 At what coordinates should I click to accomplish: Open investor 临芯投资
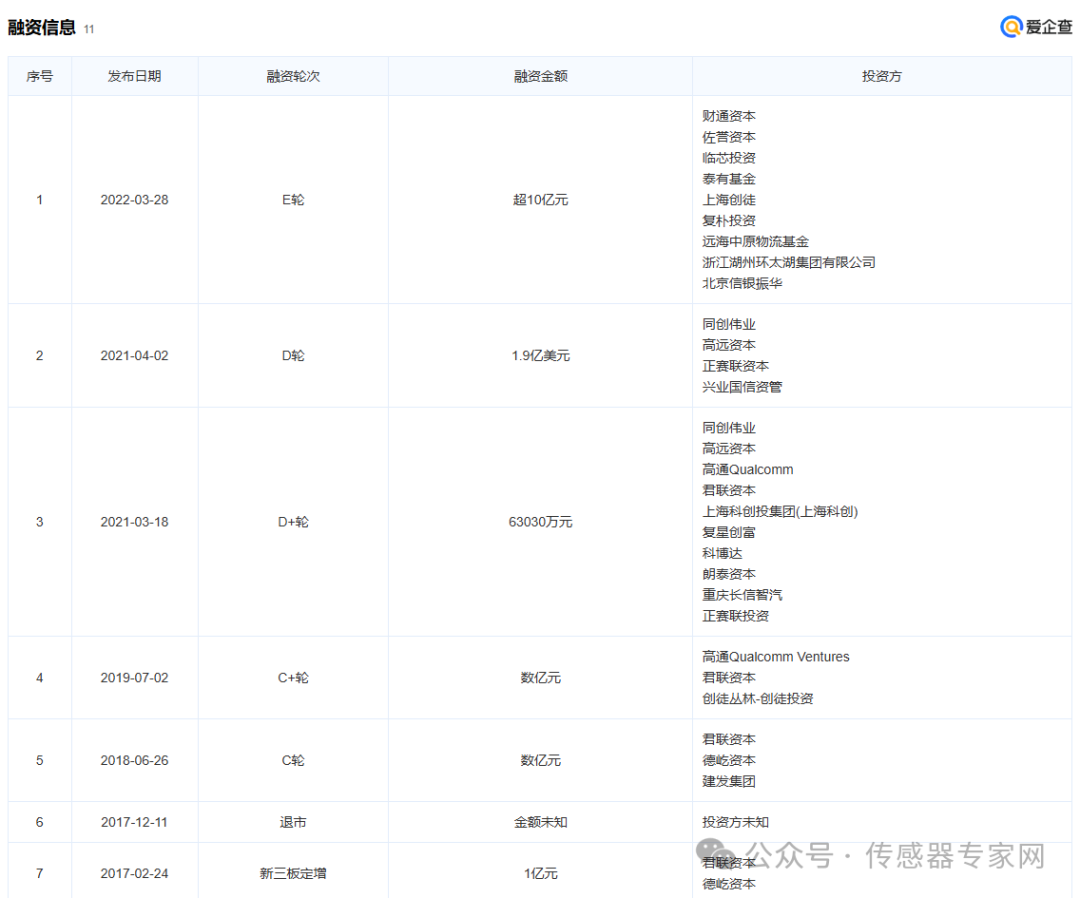point(729,158)
